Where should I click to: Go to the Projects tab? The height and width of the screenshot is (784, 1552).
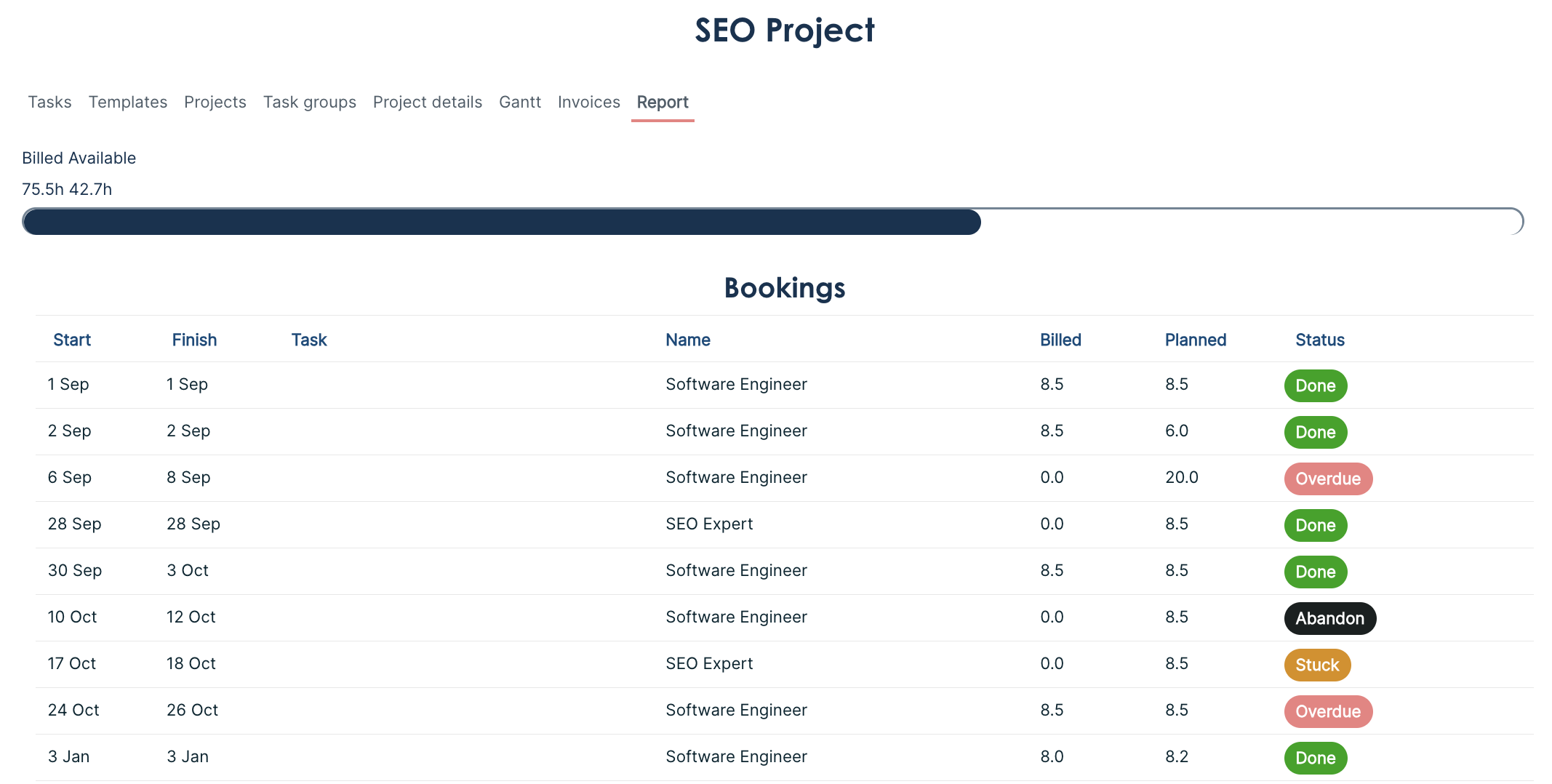(215, 102)
